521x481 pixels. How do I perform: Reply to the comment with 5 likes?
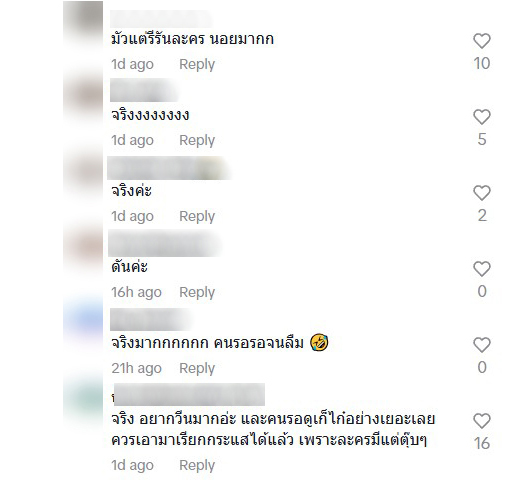[197, 140]
